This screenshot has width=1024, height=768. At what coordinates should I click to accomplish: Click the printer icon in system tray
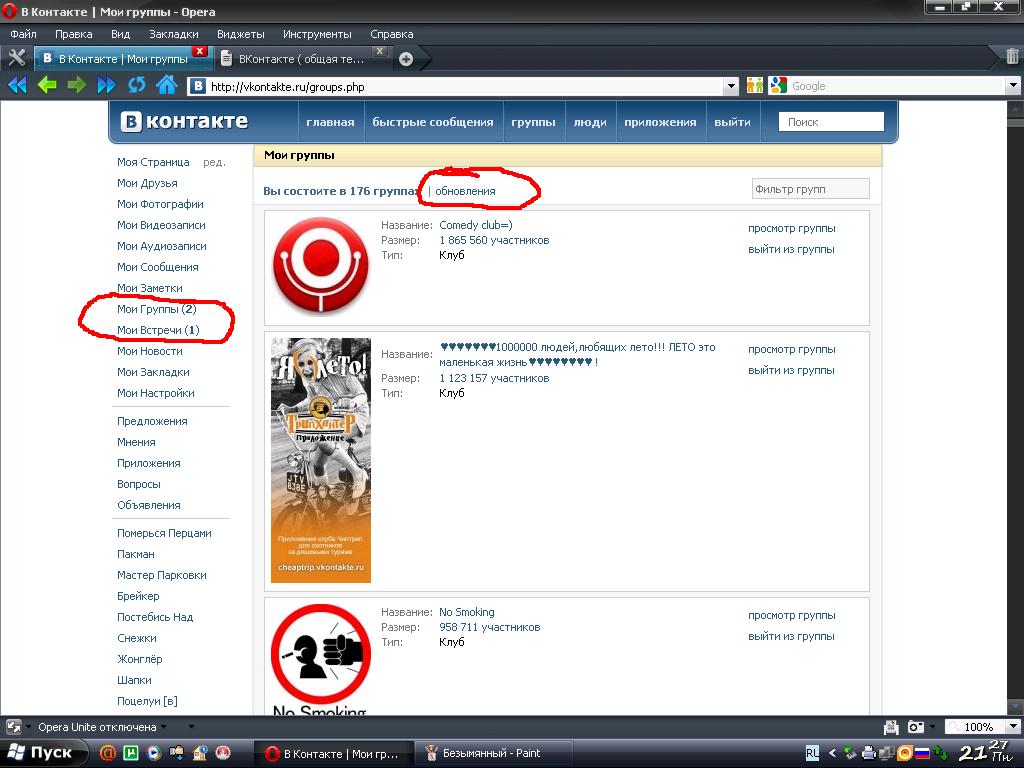pos(869,753)
